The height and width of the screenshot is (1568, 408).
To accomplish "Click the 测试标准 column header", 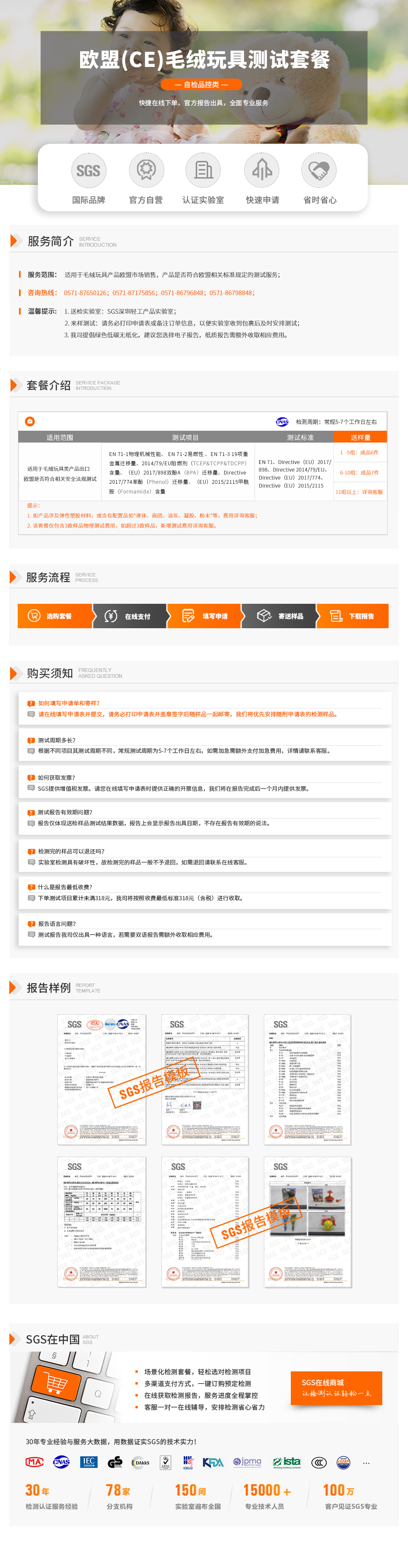I will [300, 437].
